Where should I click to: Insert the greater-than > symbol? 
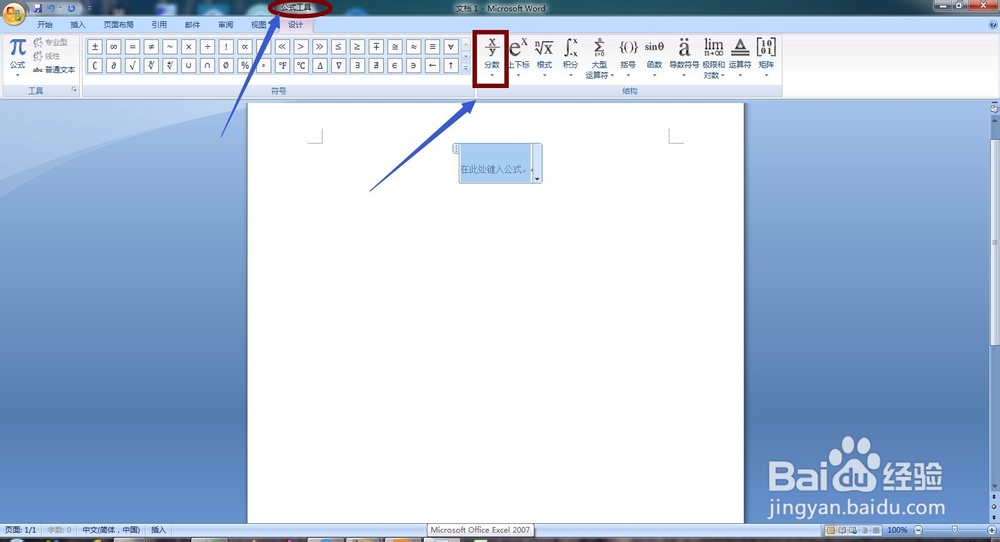[x=301, y=47]
